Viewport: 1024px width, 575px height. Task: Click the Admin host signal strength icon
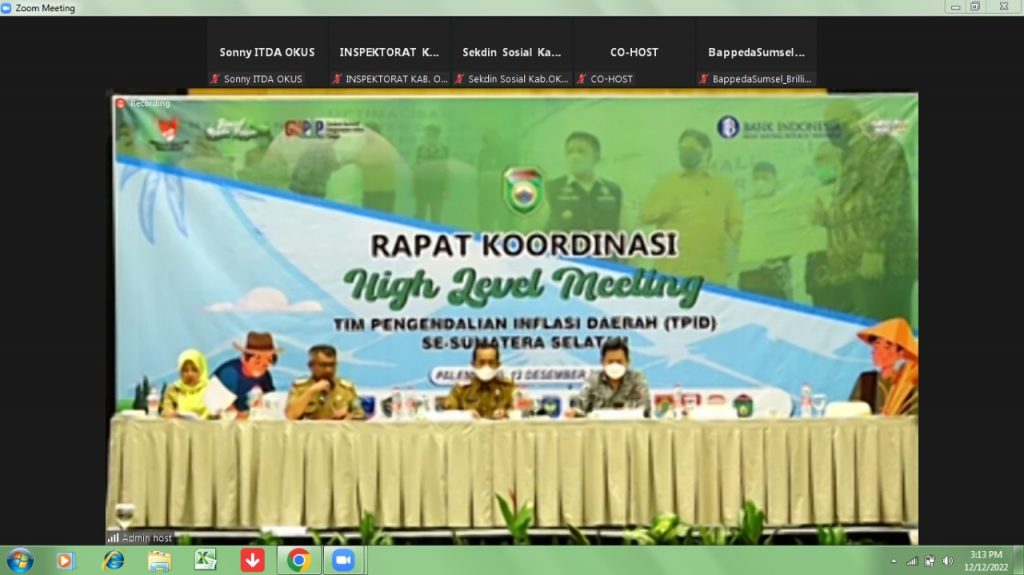click(x=113, y=538)
